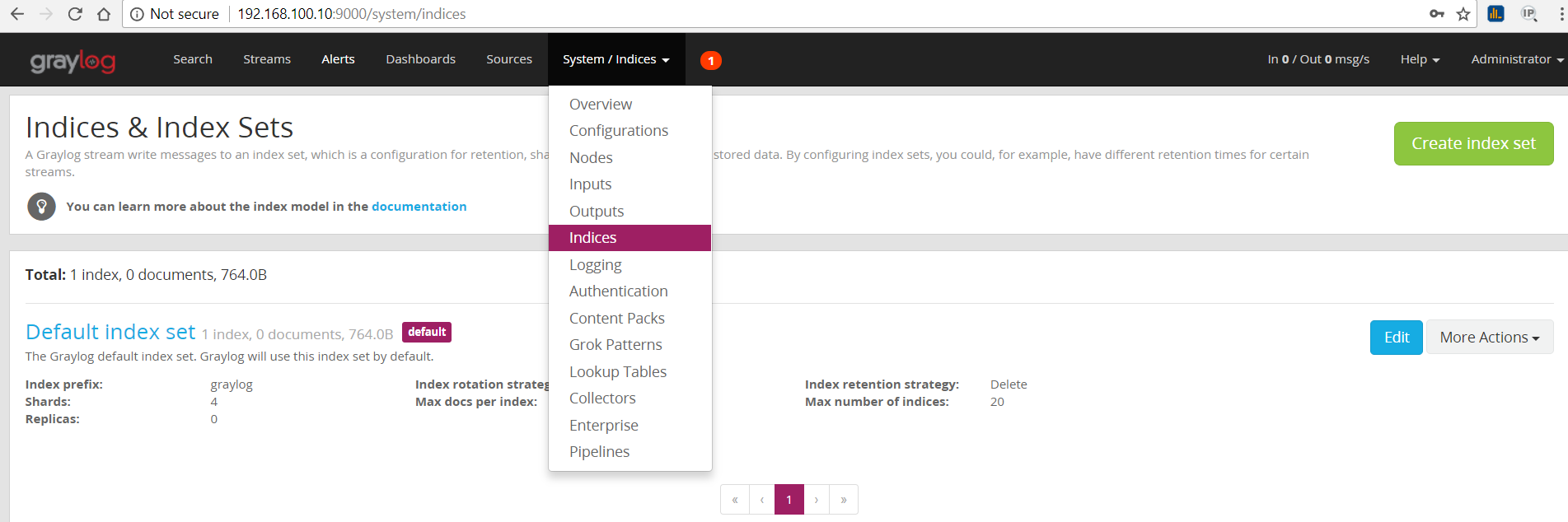Click the Replicas value 0
Viewport: 1568px width, 522px height.
click(x=214, y=419)
